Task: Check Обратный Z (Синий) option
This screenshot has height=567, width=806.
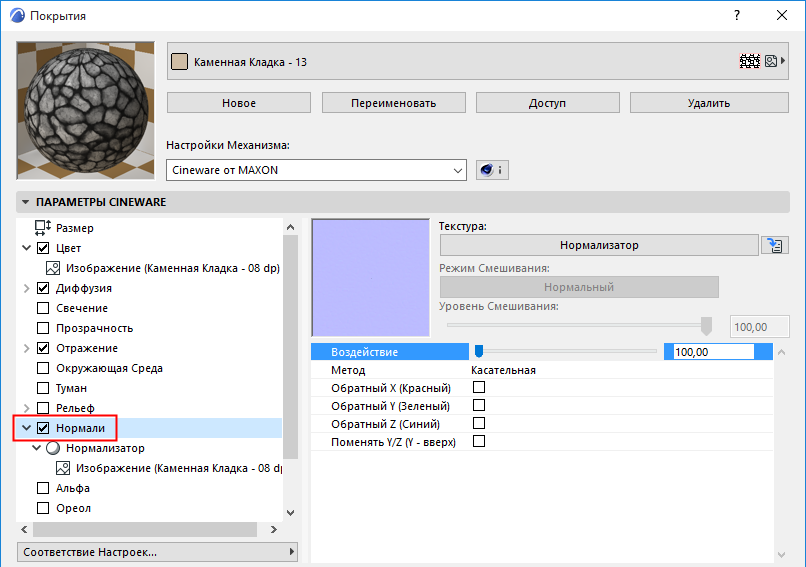Action: (479, 423)
